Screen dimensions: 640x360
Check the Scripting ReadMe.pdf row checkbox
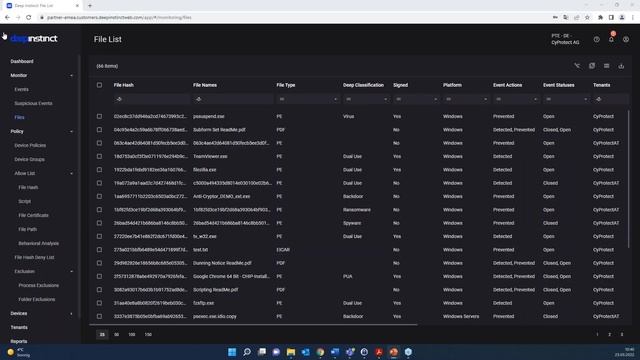point(99,290)
